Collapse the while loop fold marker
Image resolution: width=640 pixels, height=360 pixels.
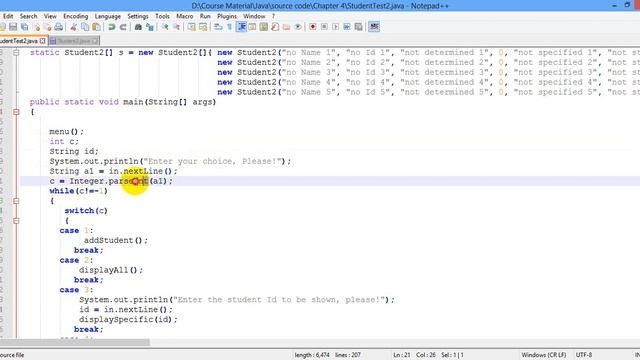(x=16, y=201)
